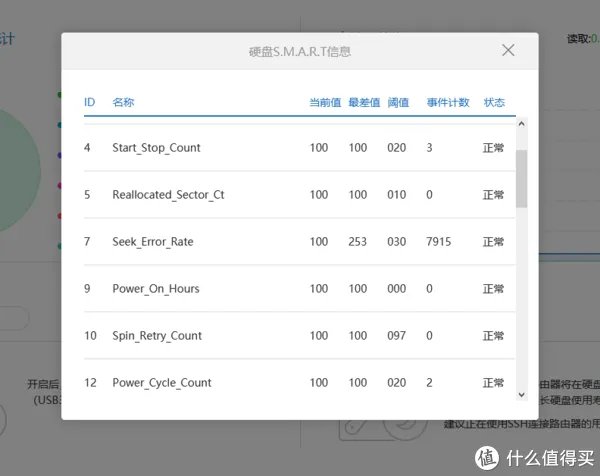Click ID 10 in Spin_Retry_Count row
This screenshot has height=476, width=600.
tap(90, 336)
